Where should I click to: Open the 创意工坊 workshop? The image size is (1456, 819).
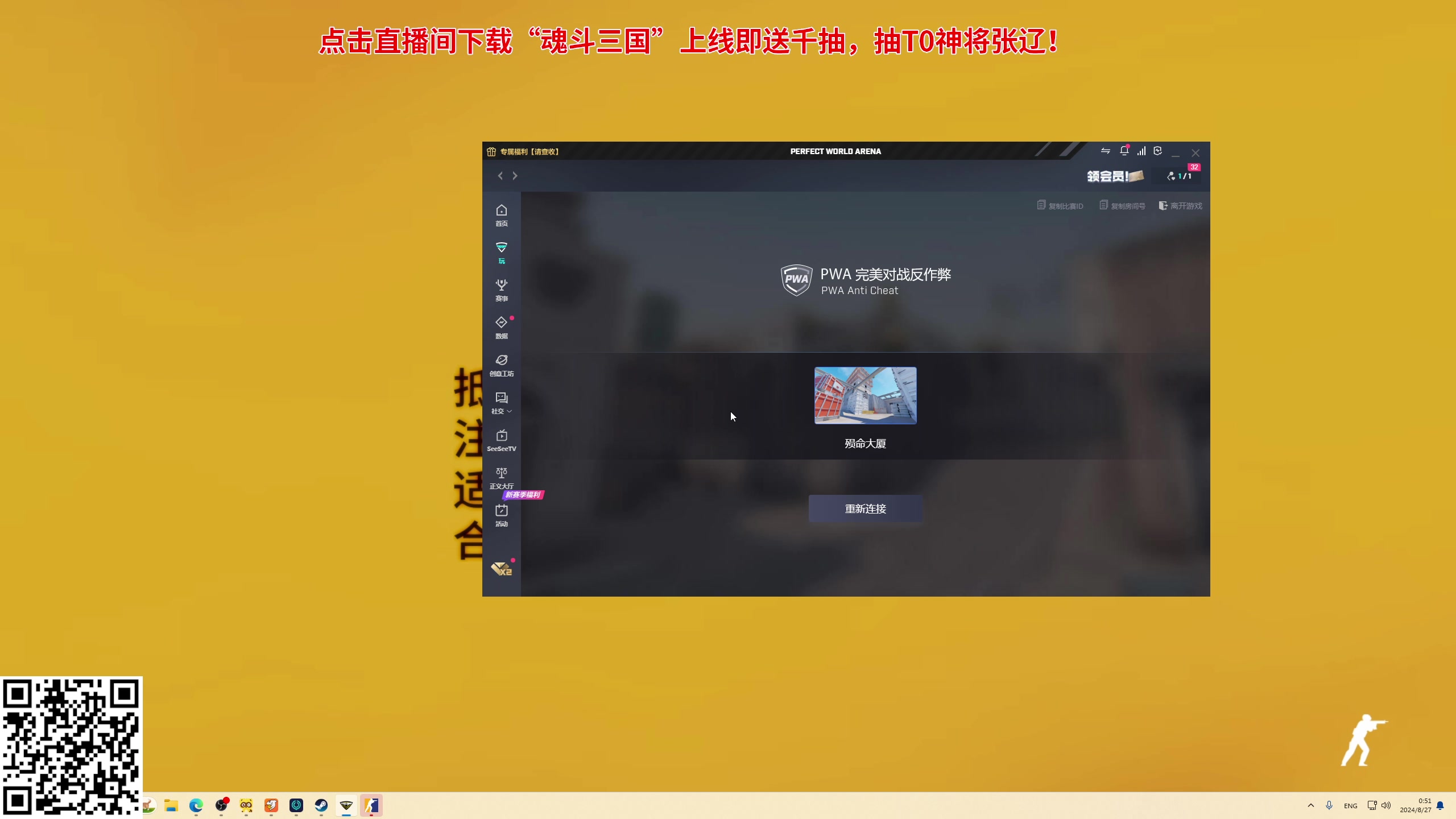click(x=501, y=366)
